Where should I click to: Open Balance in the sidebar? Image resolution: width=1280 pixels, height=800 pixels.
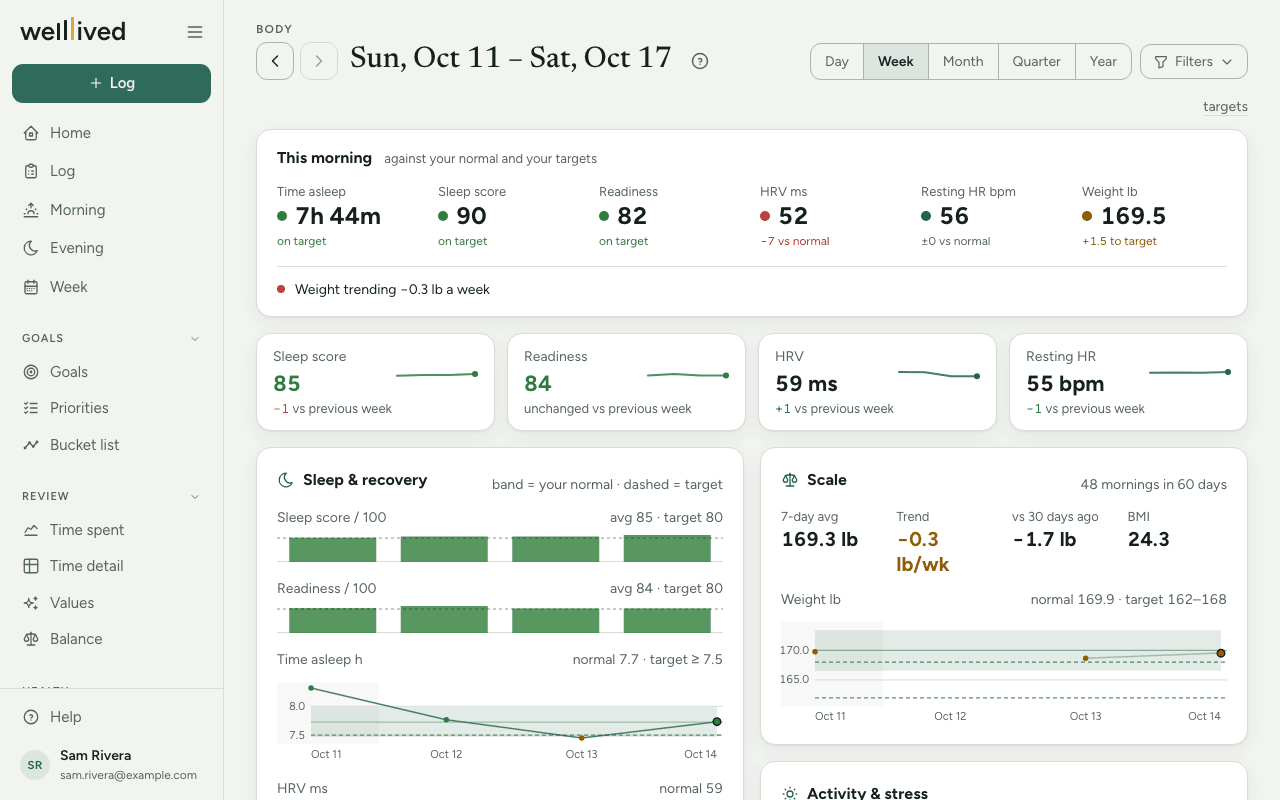click(x=111, y=639)
